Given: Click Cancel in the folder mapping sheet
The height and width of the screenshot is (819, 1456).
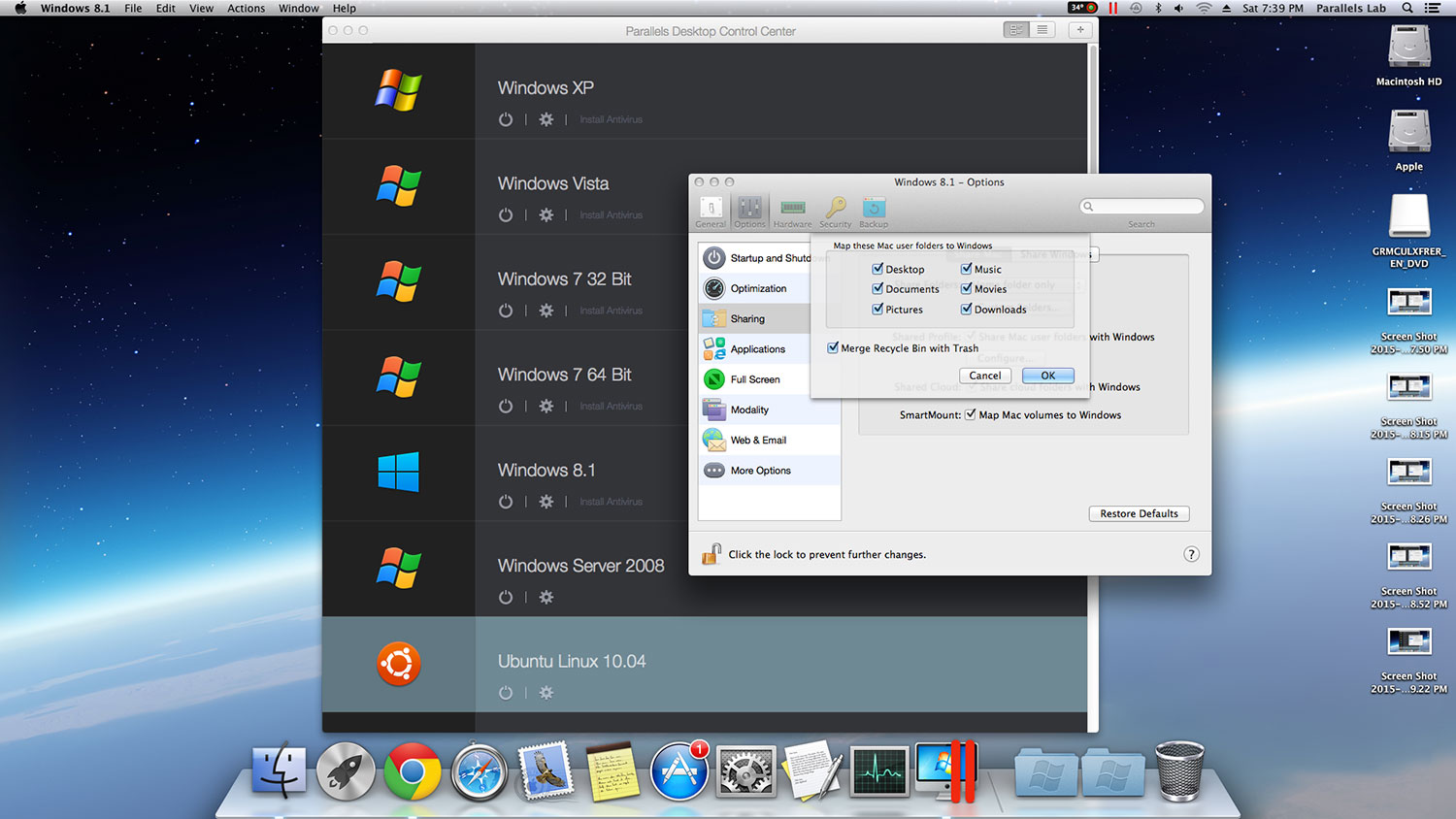Looking at the screenshot, I should [985, 376].
